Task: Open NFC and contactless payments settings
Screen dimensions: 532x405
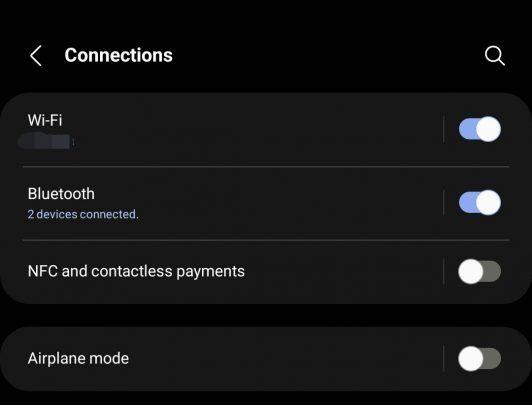Action: point(136,271)
